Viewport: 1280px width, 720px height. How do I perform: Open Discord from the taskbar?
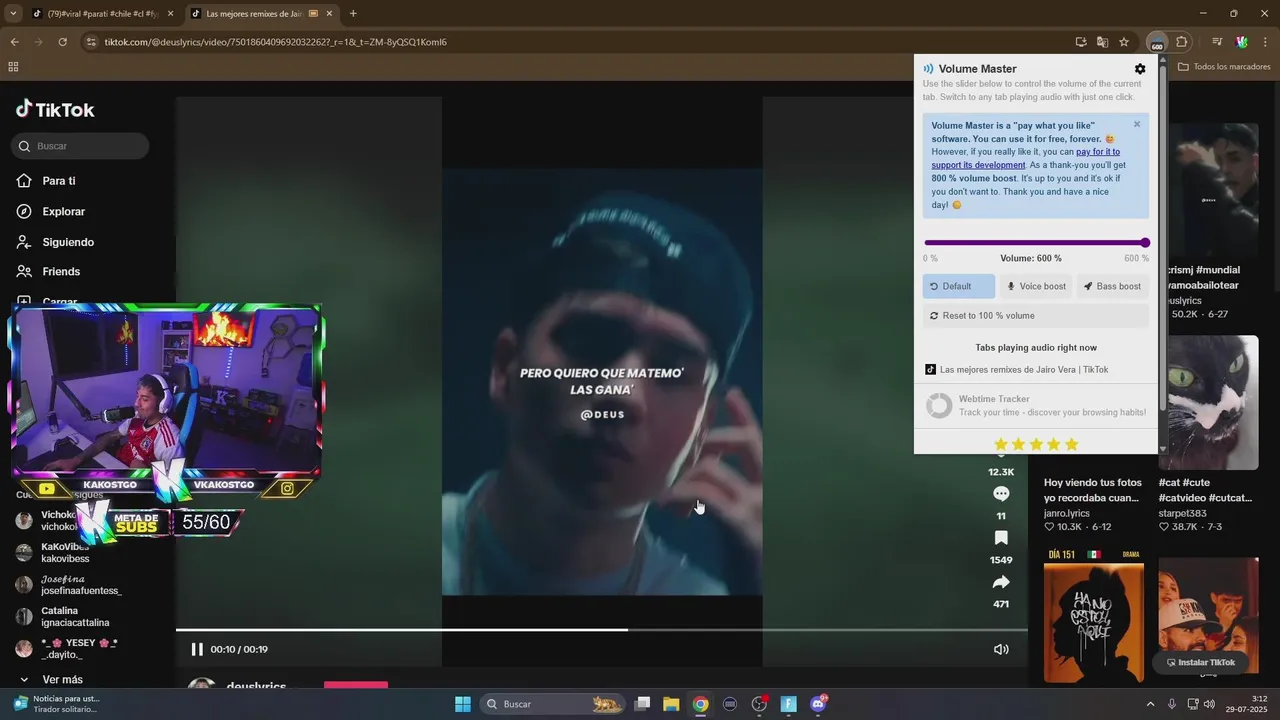[x=818, y=704]
